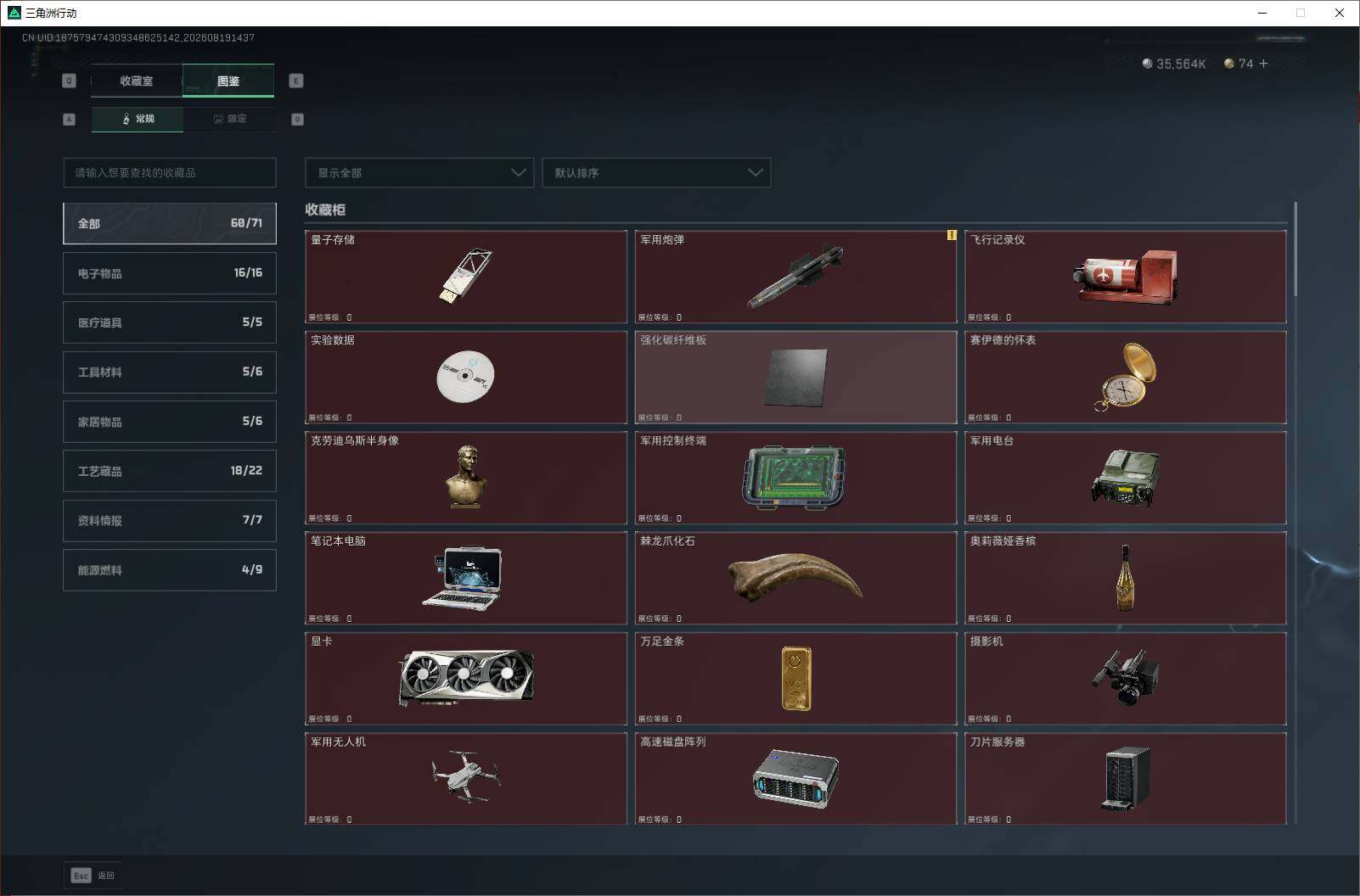This screenshot has width=1360, height=896.
Task: Filter by 资料情报 category
Action: (170, 520)
